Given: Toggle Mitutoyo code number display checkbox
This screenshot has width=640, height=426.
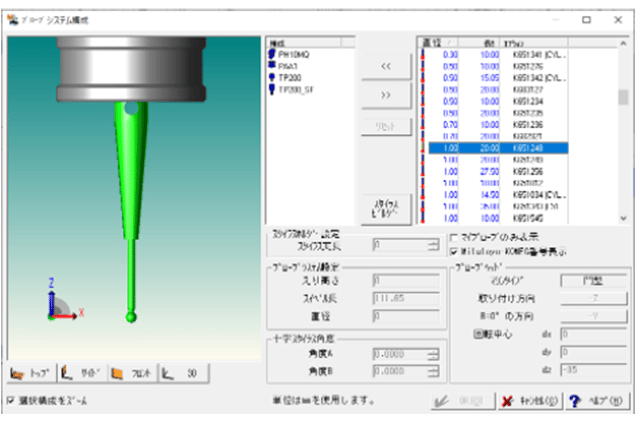Looking at the screenshot, I should pos(453,251).
